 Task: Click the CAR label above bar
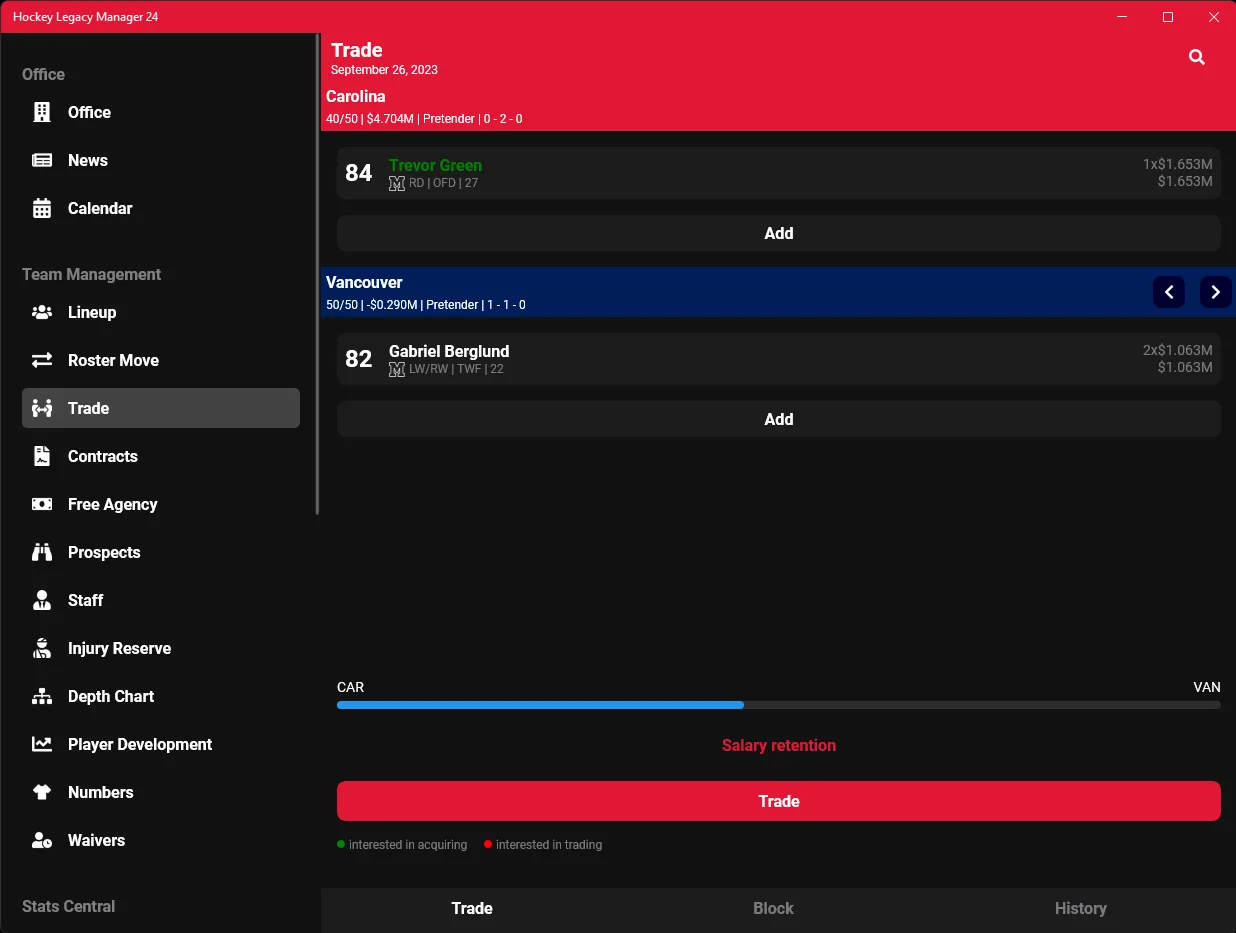pos(350,687)
